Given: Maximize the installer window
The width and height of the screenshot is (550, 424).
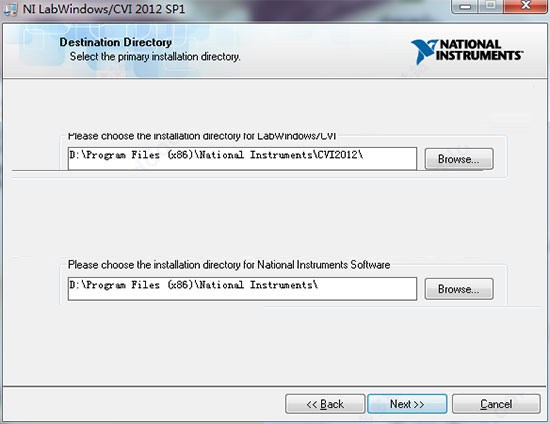Looking at the screenshot, I should (x=490, y=6).
